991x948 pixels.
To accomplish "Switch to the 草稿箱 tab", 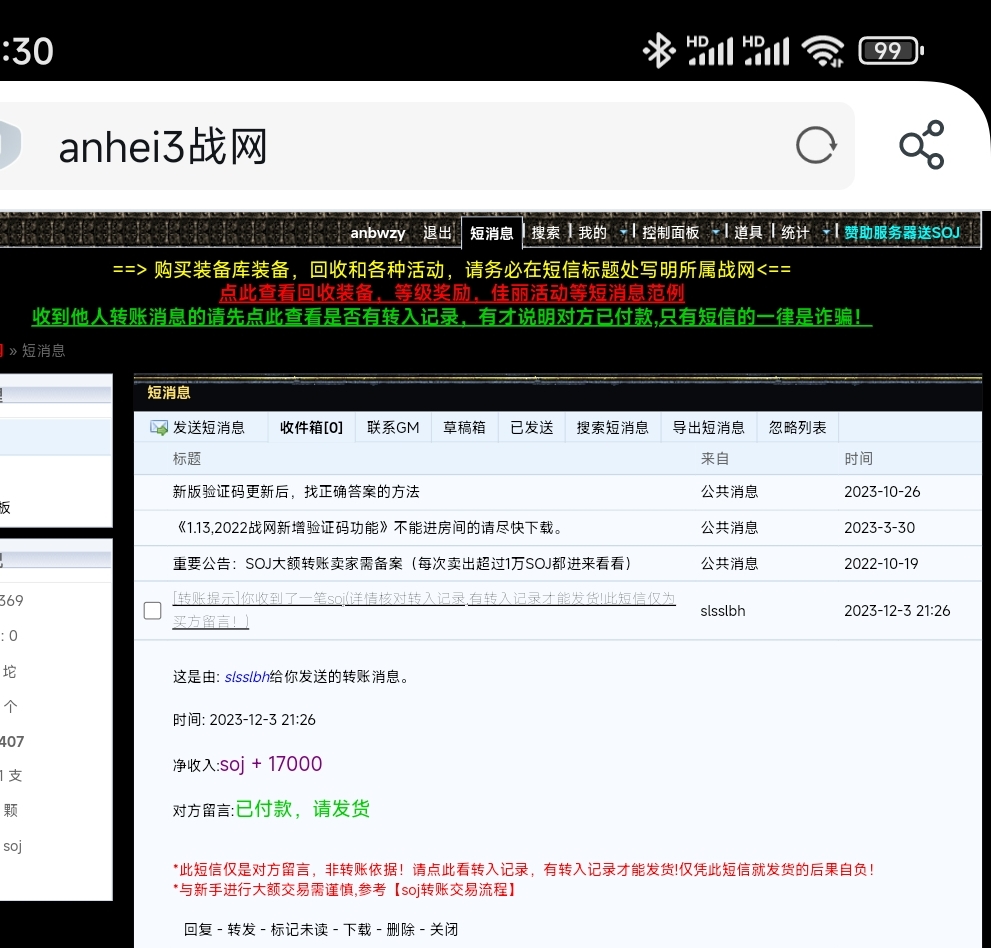I will click(x=464, y=428).
